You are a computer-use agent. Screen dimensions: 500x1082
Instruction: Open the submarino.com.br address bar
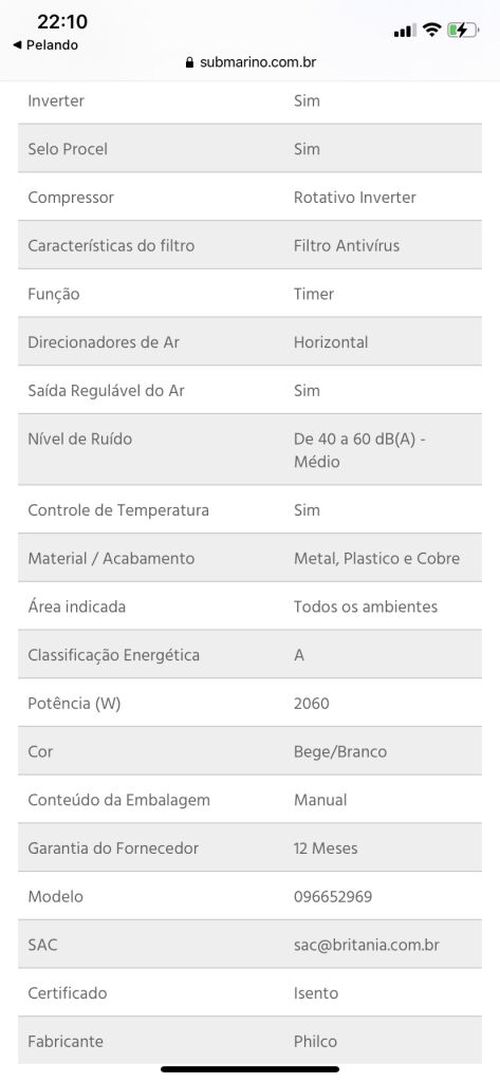pyautogui.click(x=250, y=62)
